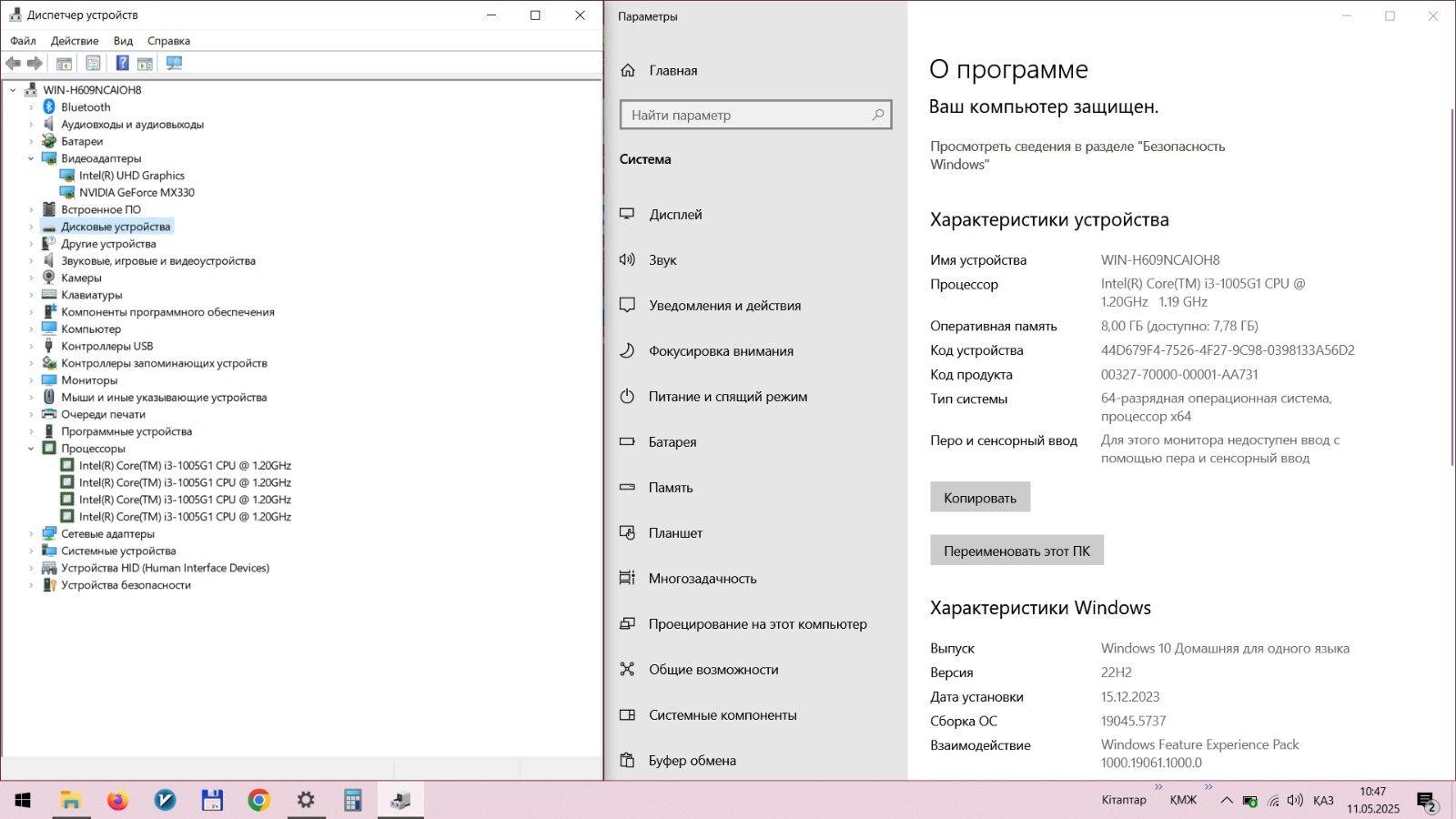Viewport: 1456px width, 819px height.
Task: Expand the Сетевые адаптеры node
Action: click(x=31, y=534)
